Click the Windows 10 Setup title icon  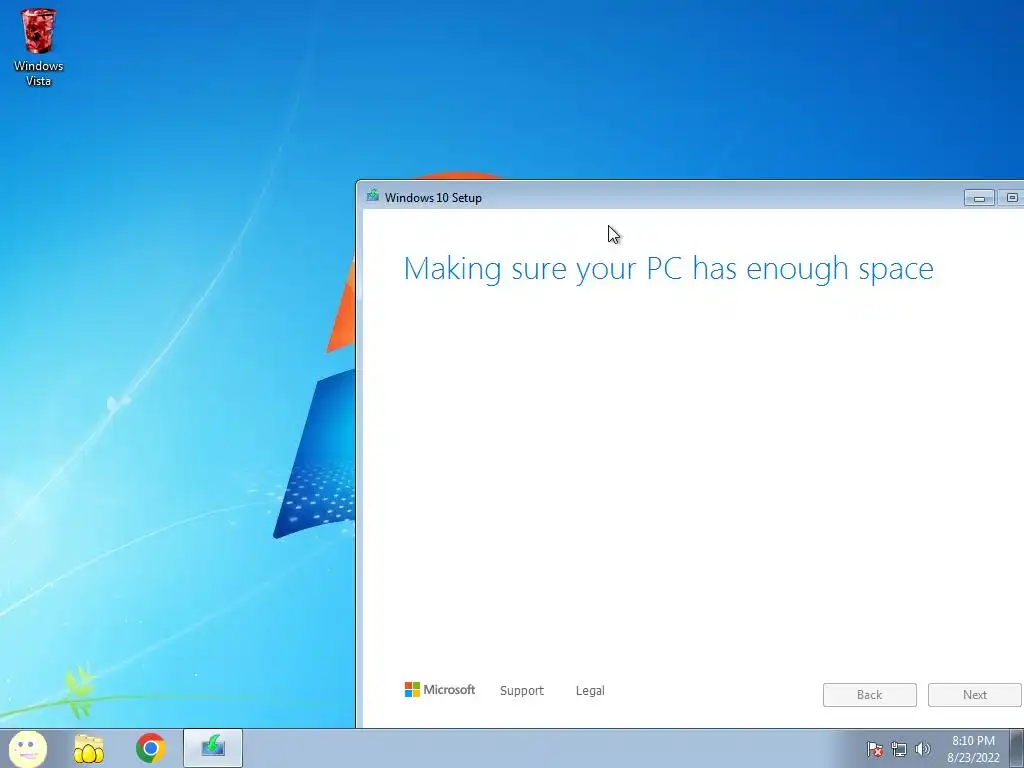click(x=373, y=195)
